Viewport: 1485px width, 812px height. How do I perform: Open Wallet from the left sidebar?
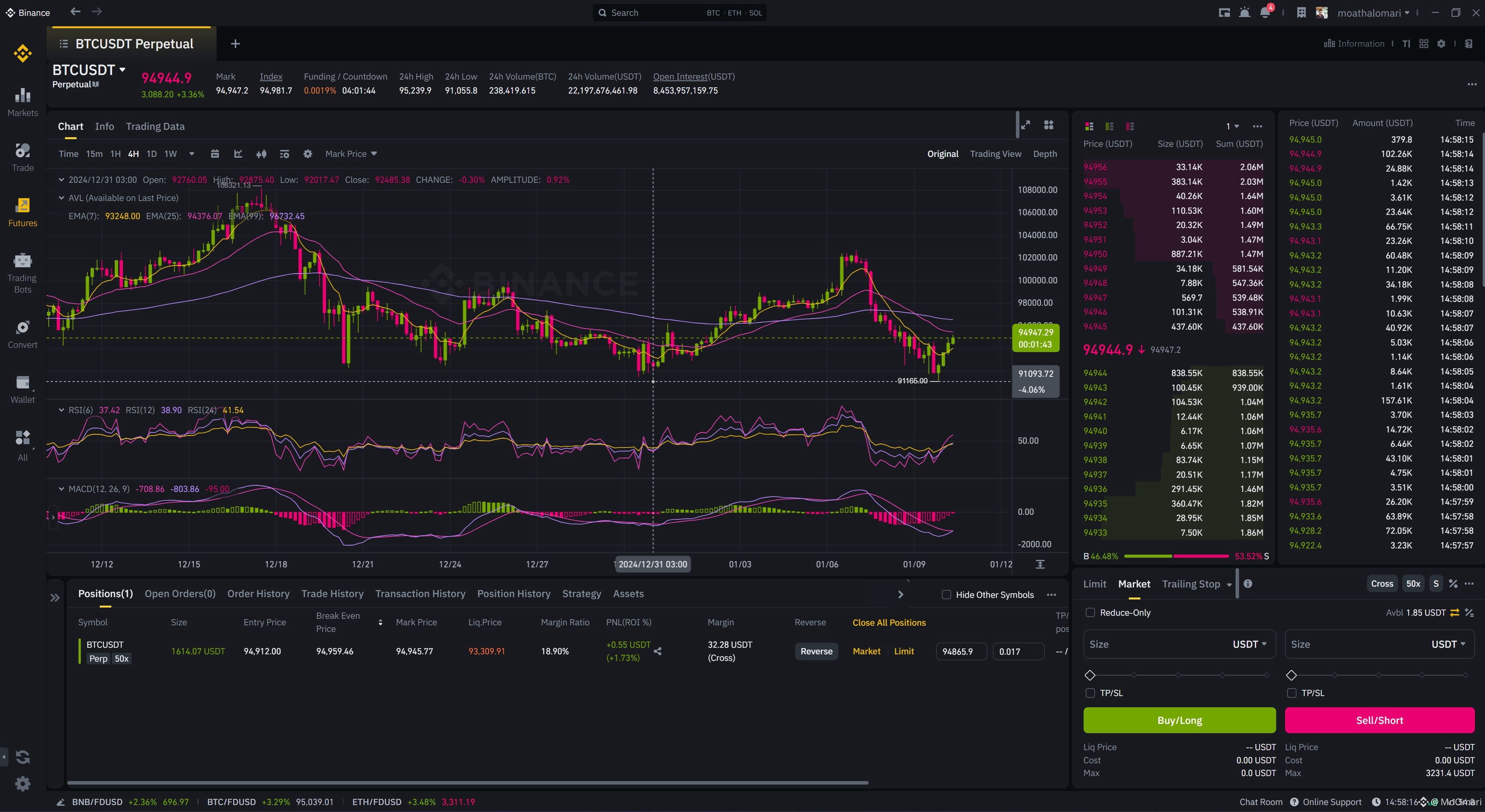[x=22, y=389]
